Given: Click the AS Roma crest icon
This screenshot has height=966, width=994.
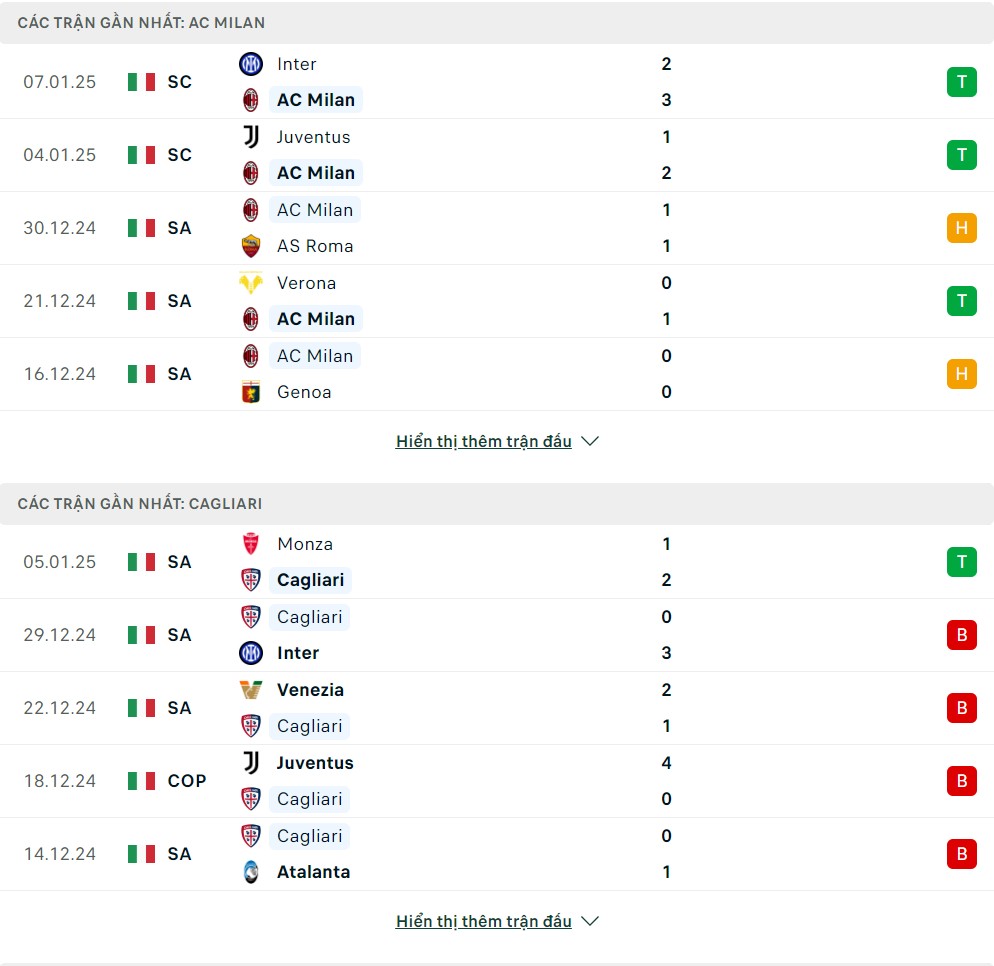Looking at the screenshot, I should 251,246.
